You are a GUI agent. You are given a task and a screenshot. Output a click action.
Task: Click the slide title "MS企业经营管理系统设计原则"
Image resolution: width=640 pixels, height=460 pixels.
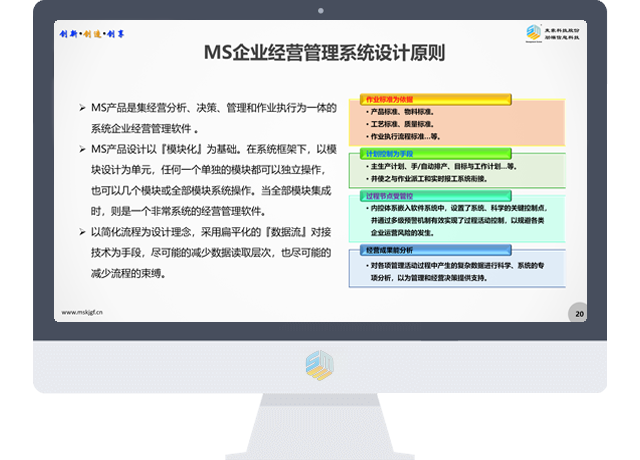tap(319, 52)
